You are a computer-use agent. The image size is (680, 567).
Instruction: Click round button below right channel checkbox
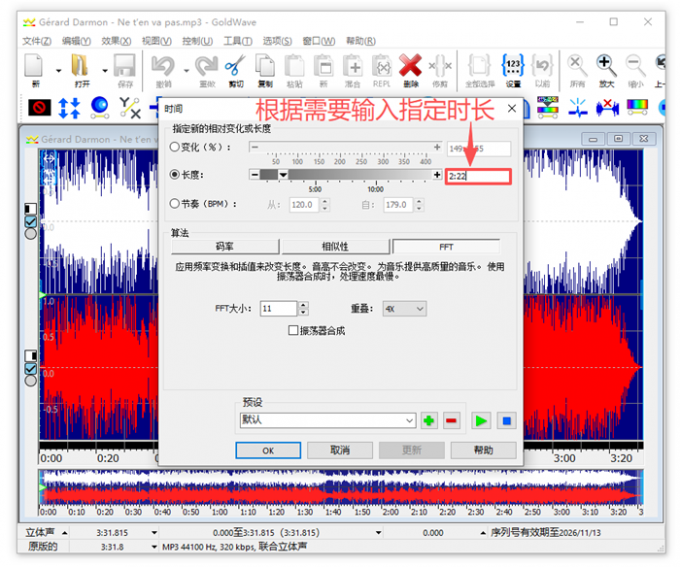pyautogui.click(x=30, y=381)
